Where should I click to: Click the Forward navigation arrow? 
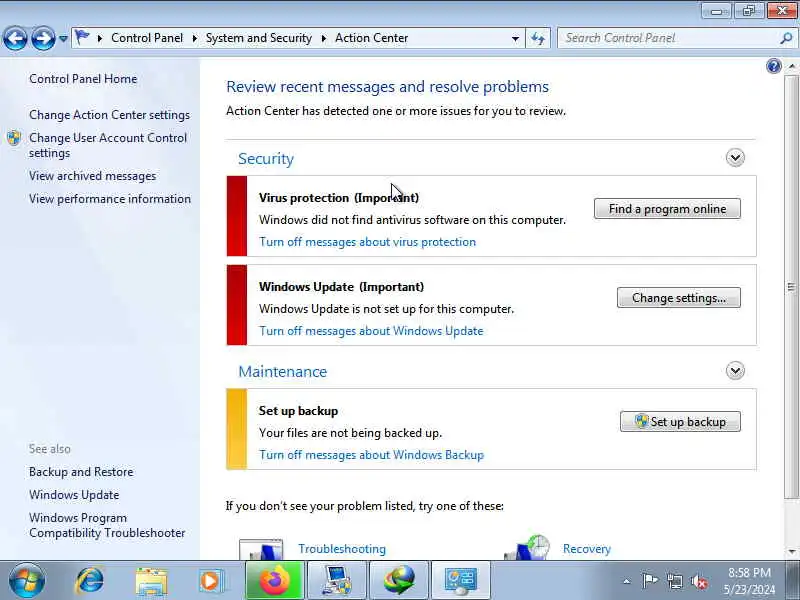pos(43,38)
